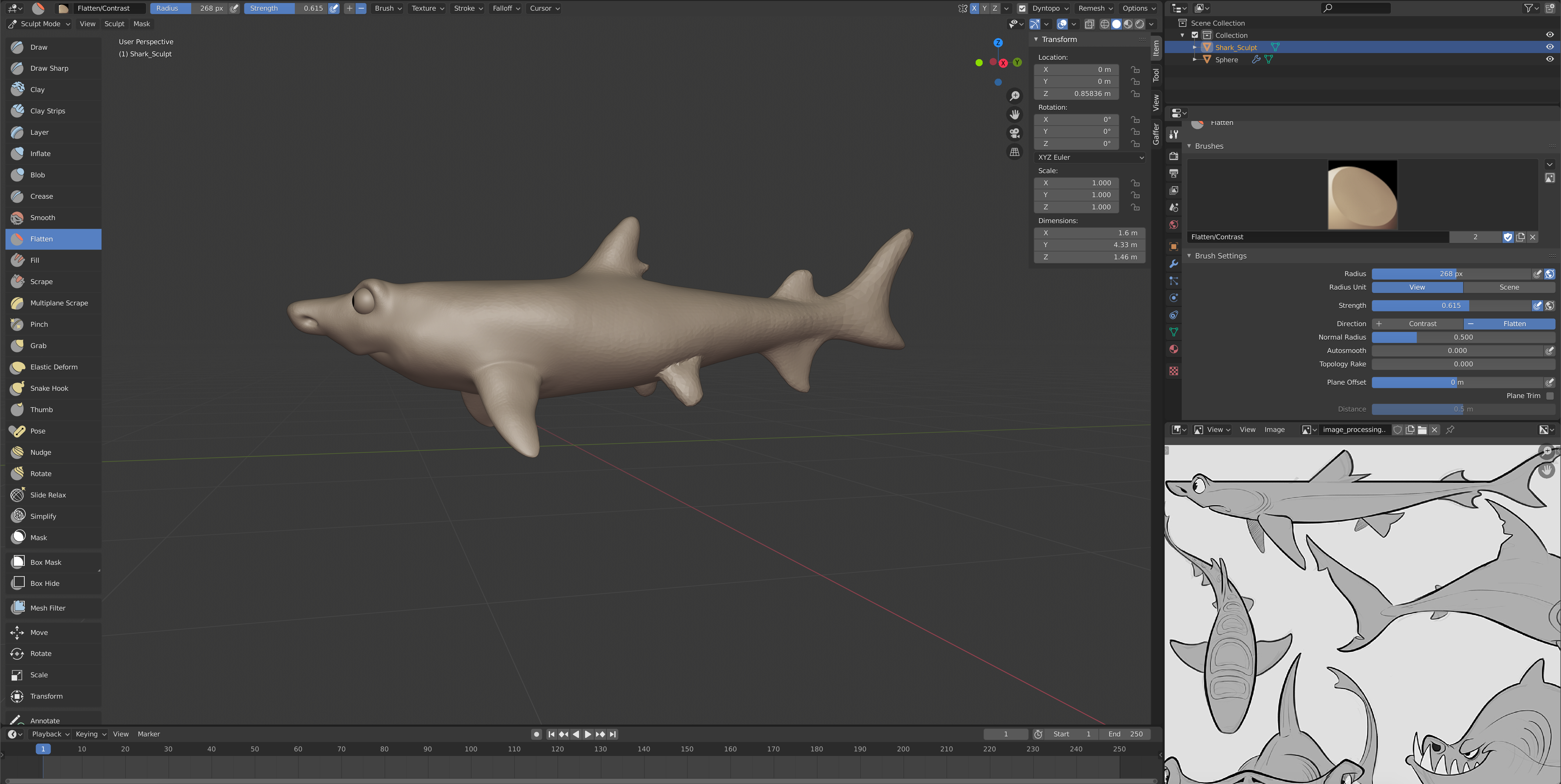The image size is (1561, 784).
Task: Click the viewport zoom magnifier icon
Action: (x=1014, y=96)
